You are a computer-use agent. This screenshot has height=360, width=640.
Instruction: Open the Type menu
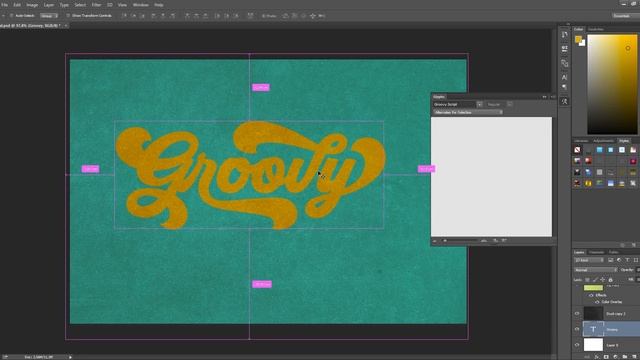(x=64, y=5)
